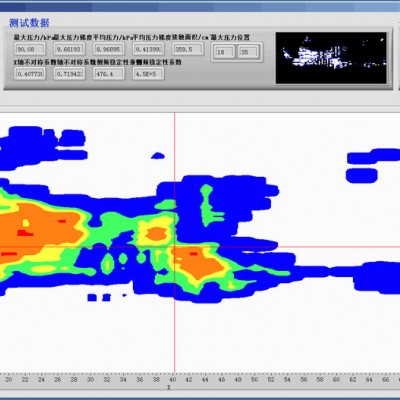This screenshot has width=400, height=400.
Task: Click the max pressure position field showing 18
Action: point(224,52)
